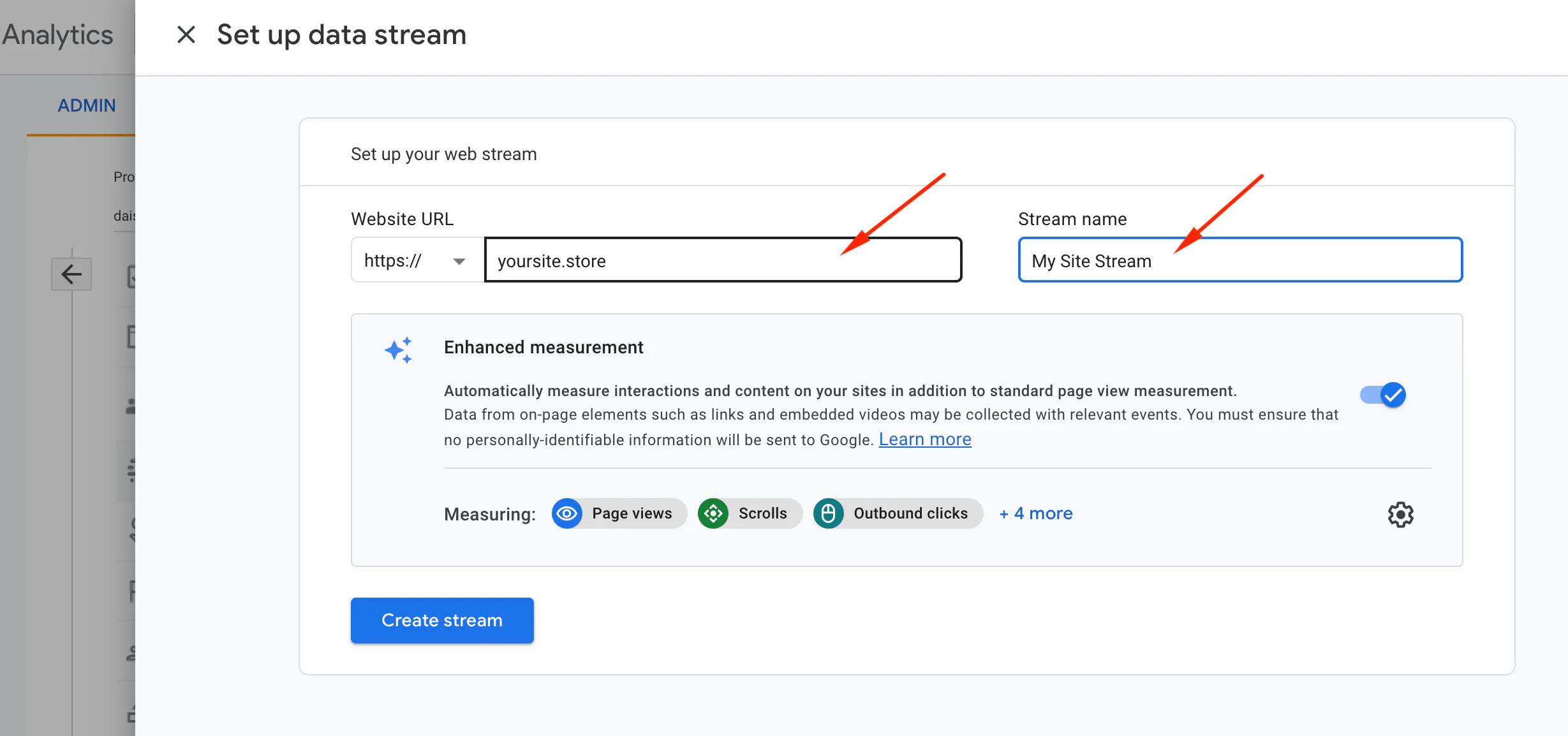Image resolution: width=1568 pixels, height=736 pixels.
Task: Click the Scrolls green icon
Action: pos(713,513)
